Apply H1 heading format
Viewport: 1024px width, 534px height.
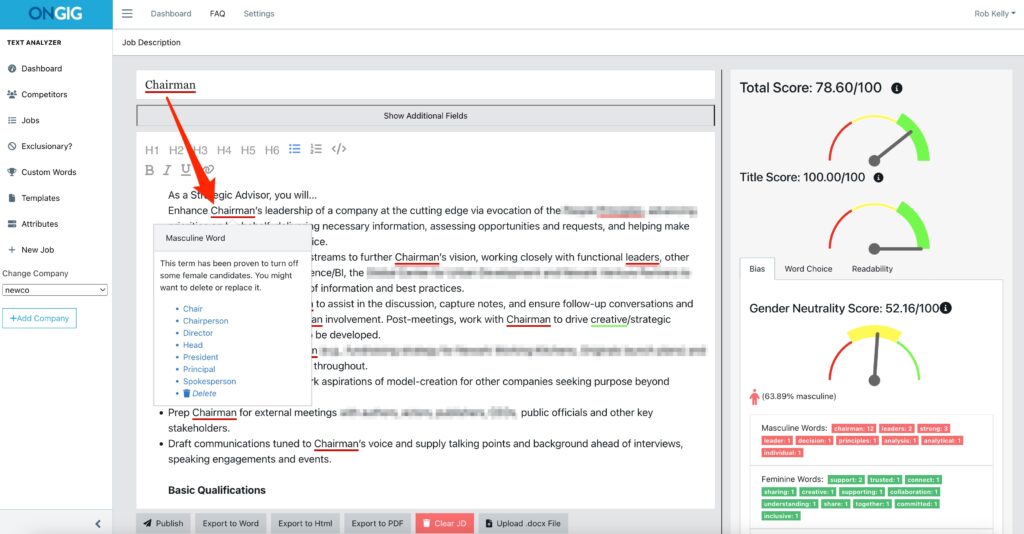point(152,150)
